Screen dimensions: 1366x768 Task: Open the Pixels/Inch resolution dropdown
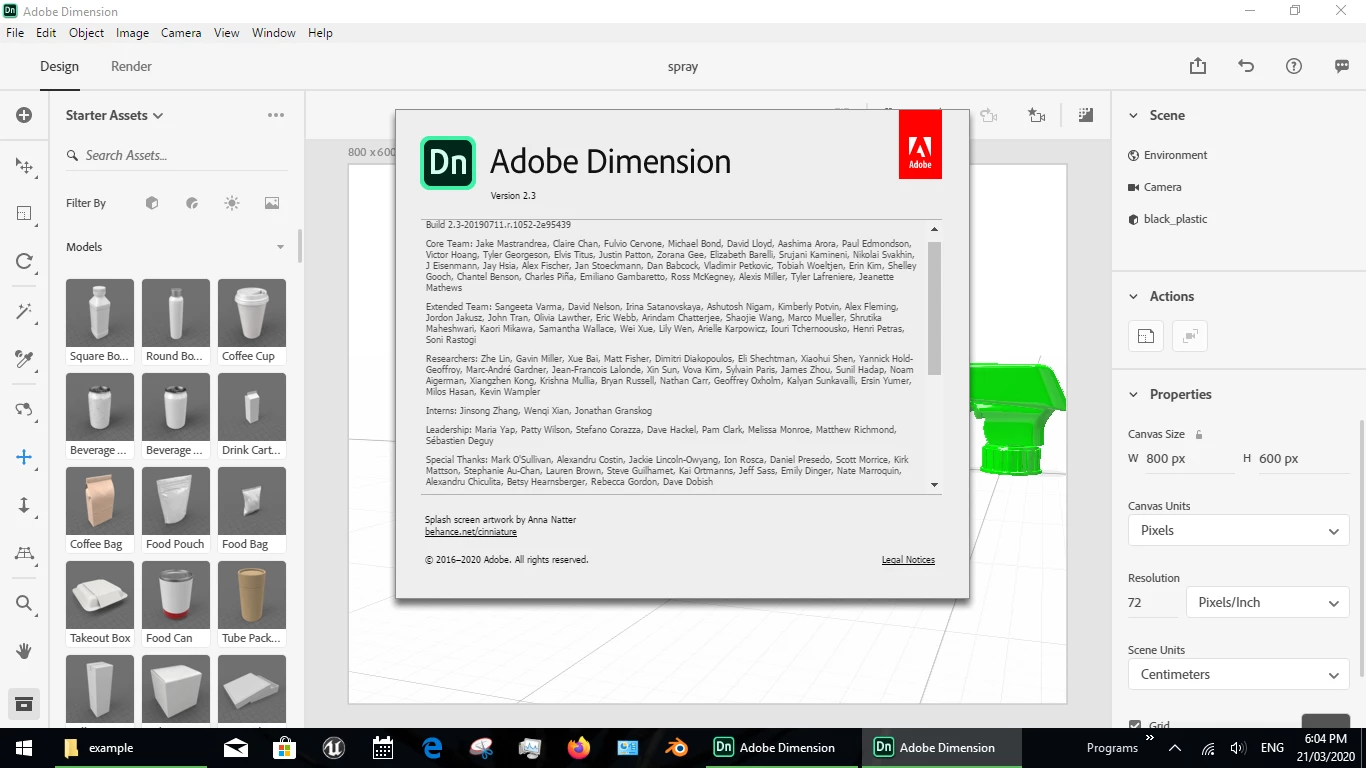tap(1267, 602)
